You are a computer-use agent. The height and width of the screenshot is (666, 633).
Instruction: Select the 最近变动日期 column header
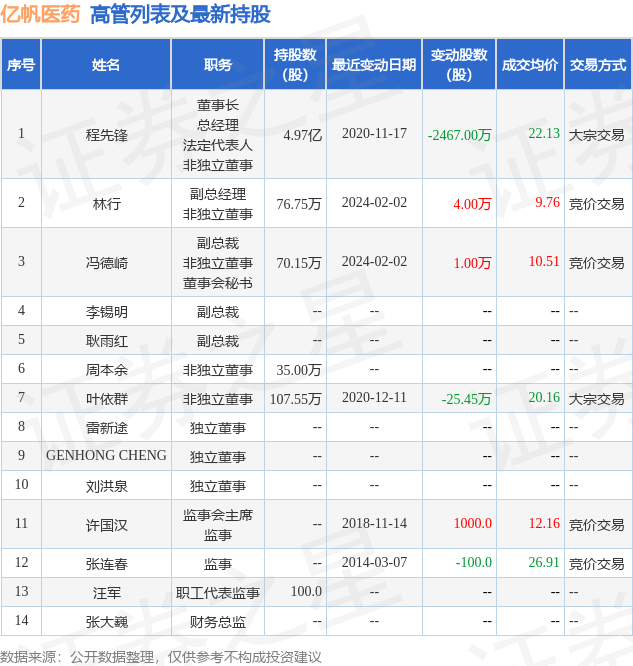[374, 65]
